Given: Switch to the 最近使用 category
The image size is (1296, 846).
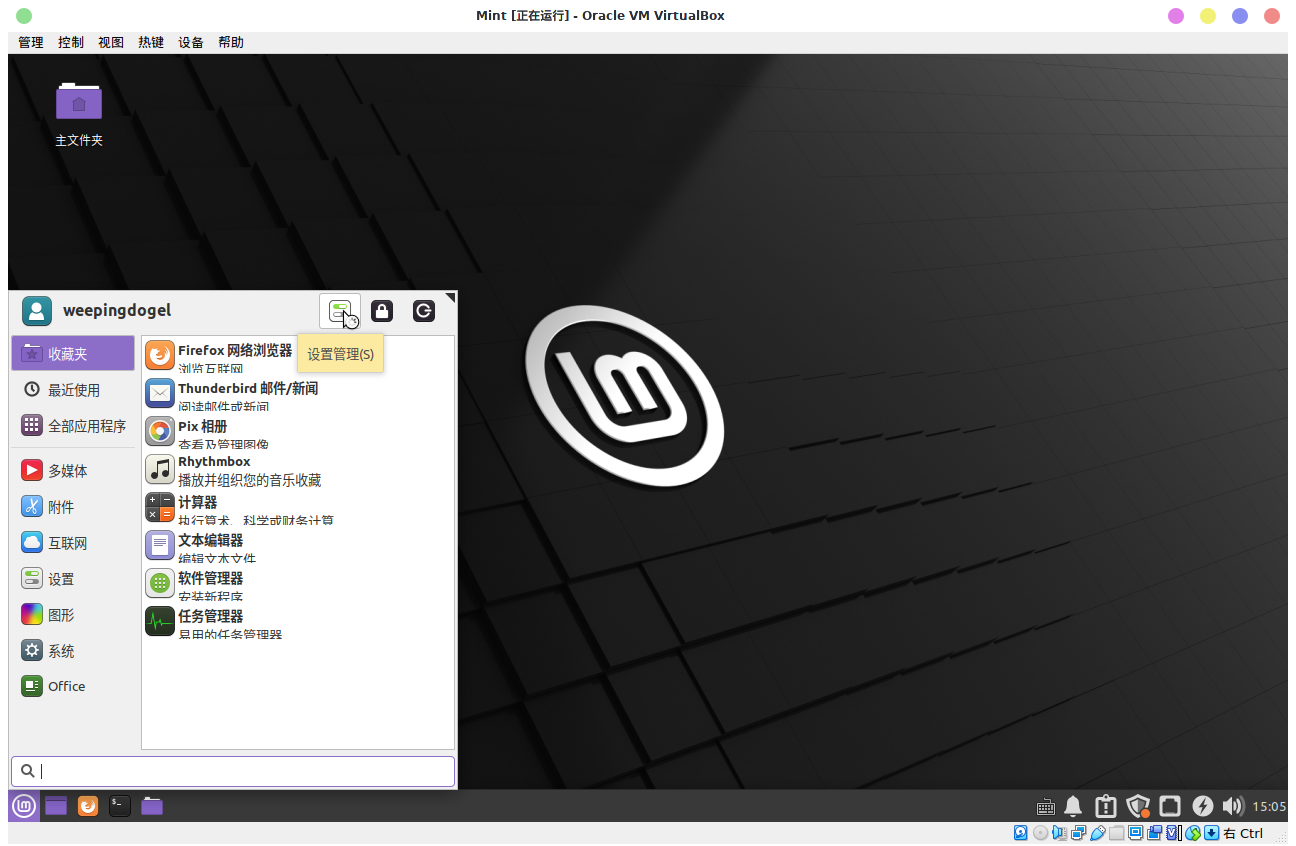Looking at the screenshot, I should point(78,389).
